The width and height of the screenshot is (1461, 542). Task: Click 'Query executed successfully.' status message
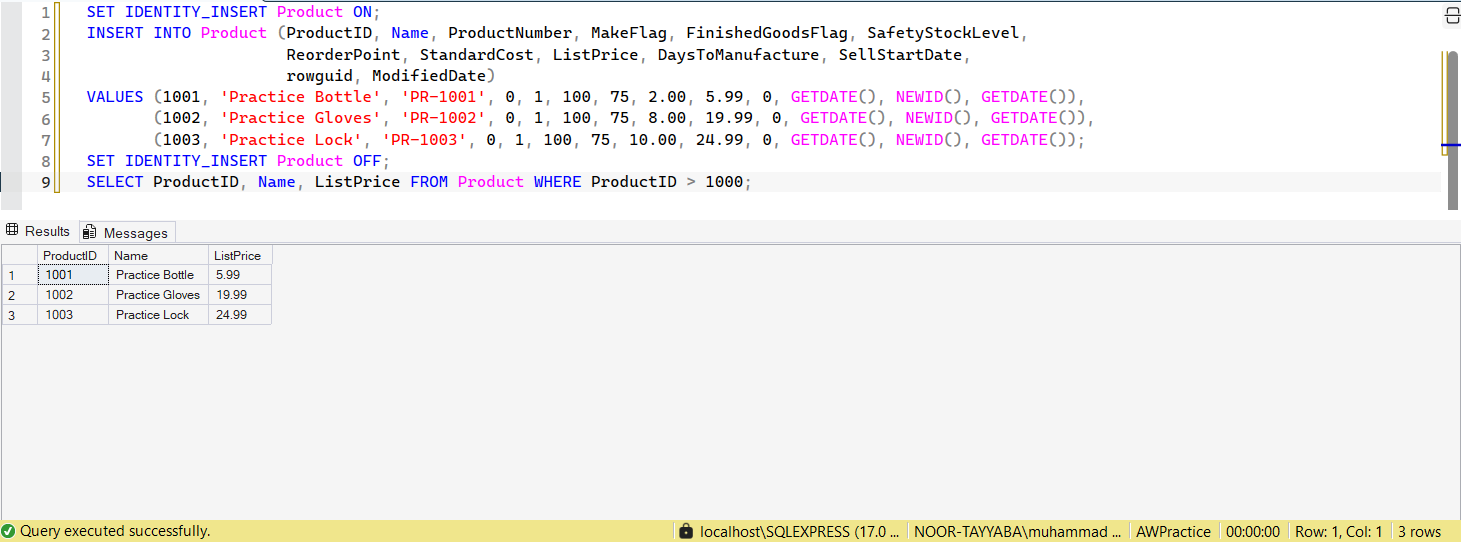tap(115, 531)
